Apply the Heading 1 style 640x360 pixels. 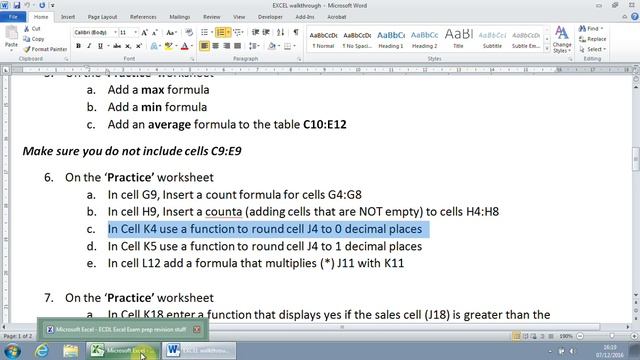(x=391, y=39)
